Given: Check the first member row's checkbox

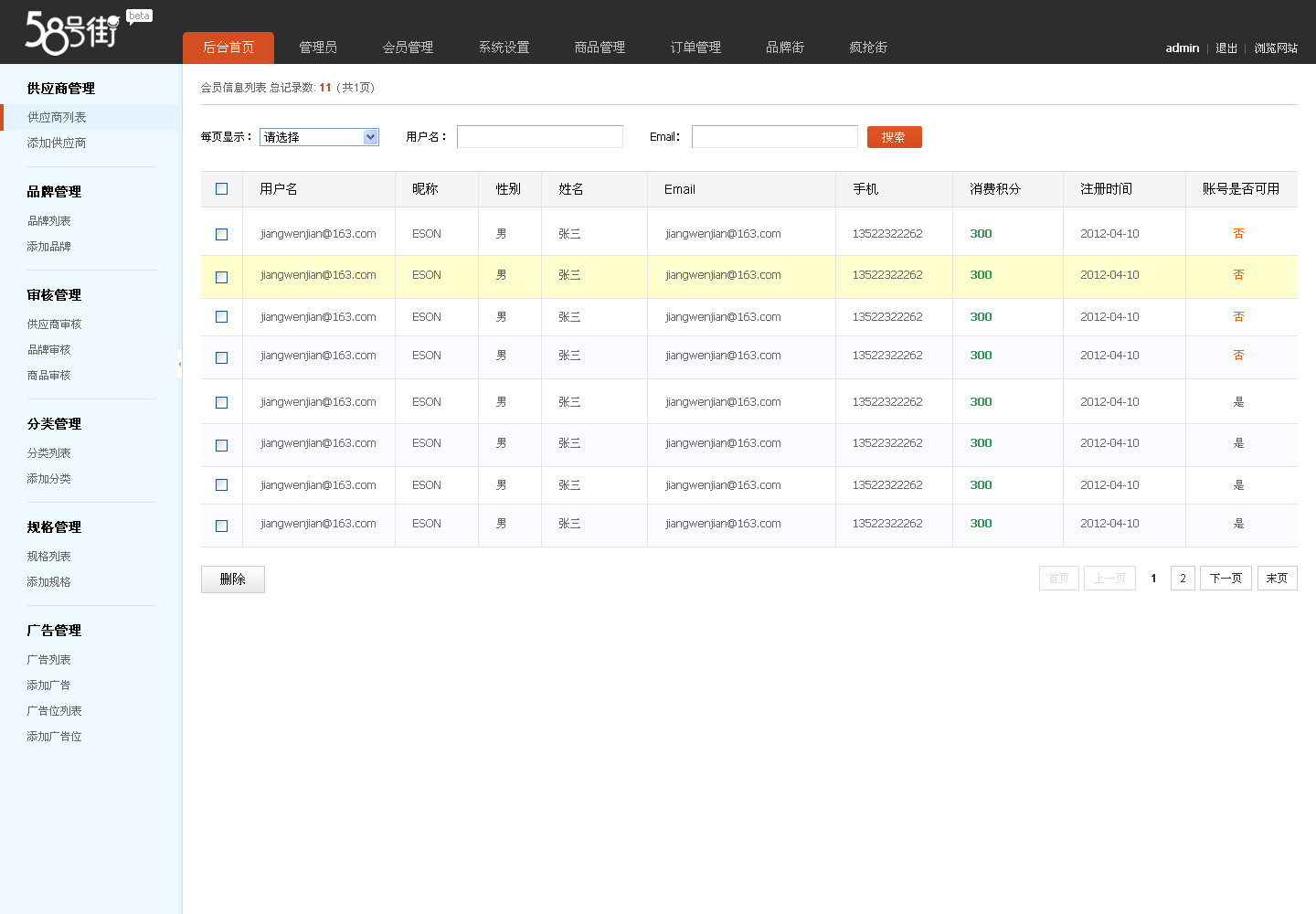Looking at the screenshot, I should click(221, 234).
